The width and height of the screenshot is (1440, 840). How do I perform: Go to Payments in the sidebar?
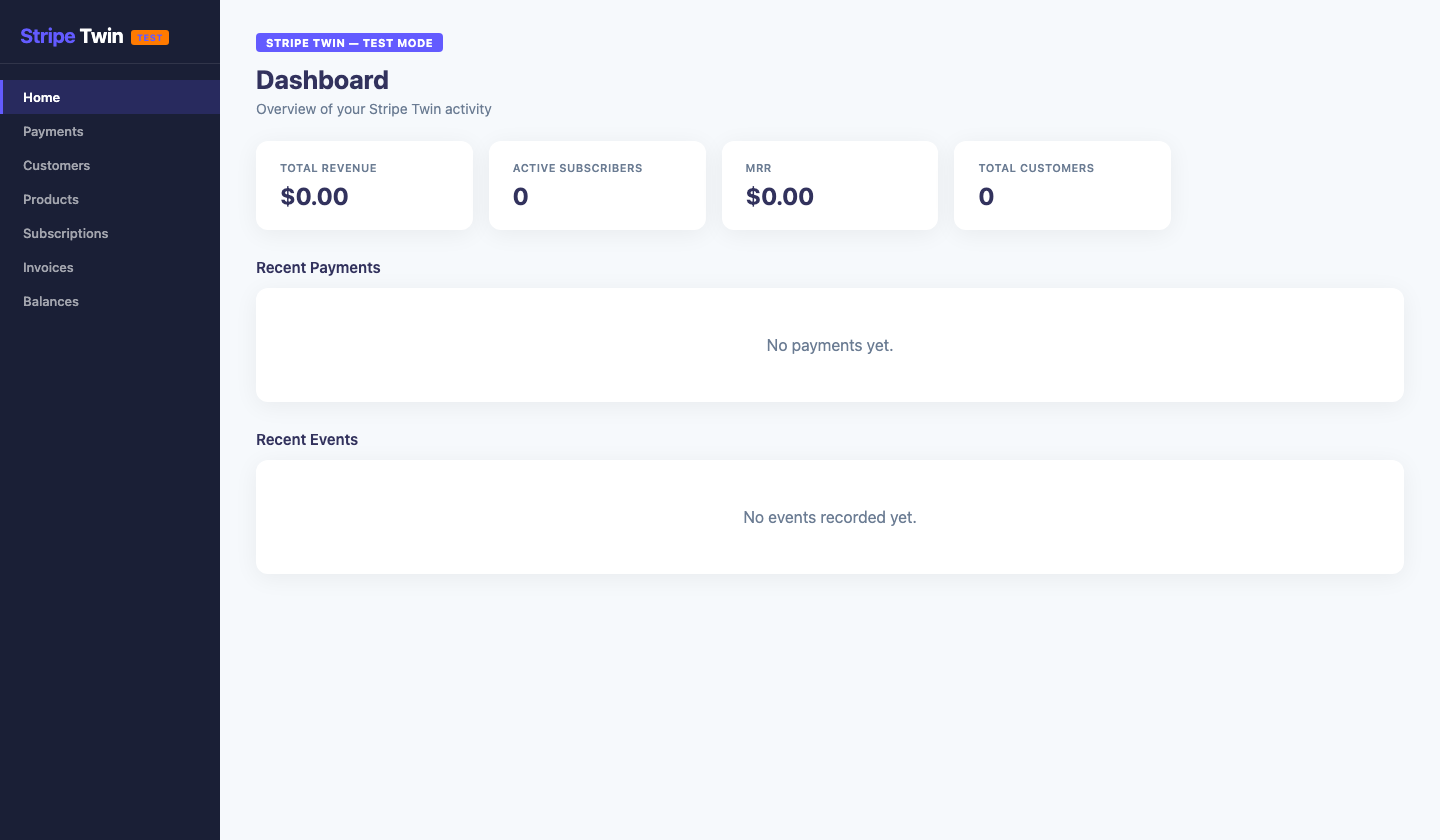pos(110,131)
